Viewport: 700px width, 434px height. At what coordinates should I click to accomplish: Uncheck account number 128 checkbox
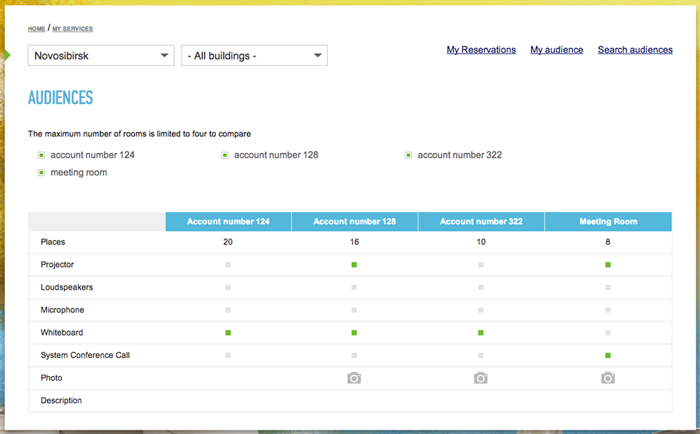[225, 155]
